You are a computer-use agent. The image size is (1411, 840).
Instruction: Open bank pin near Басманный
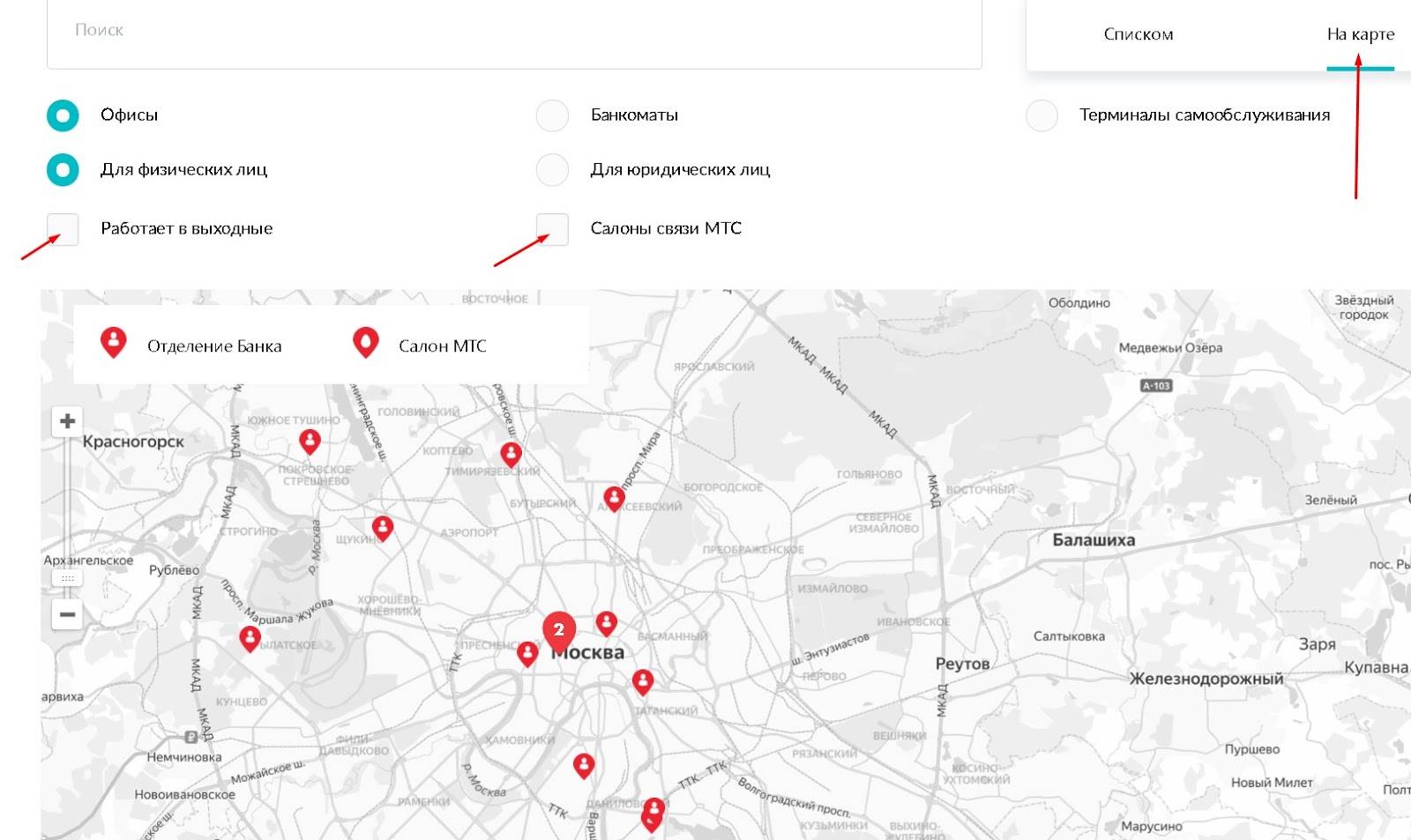pos(607,623)
